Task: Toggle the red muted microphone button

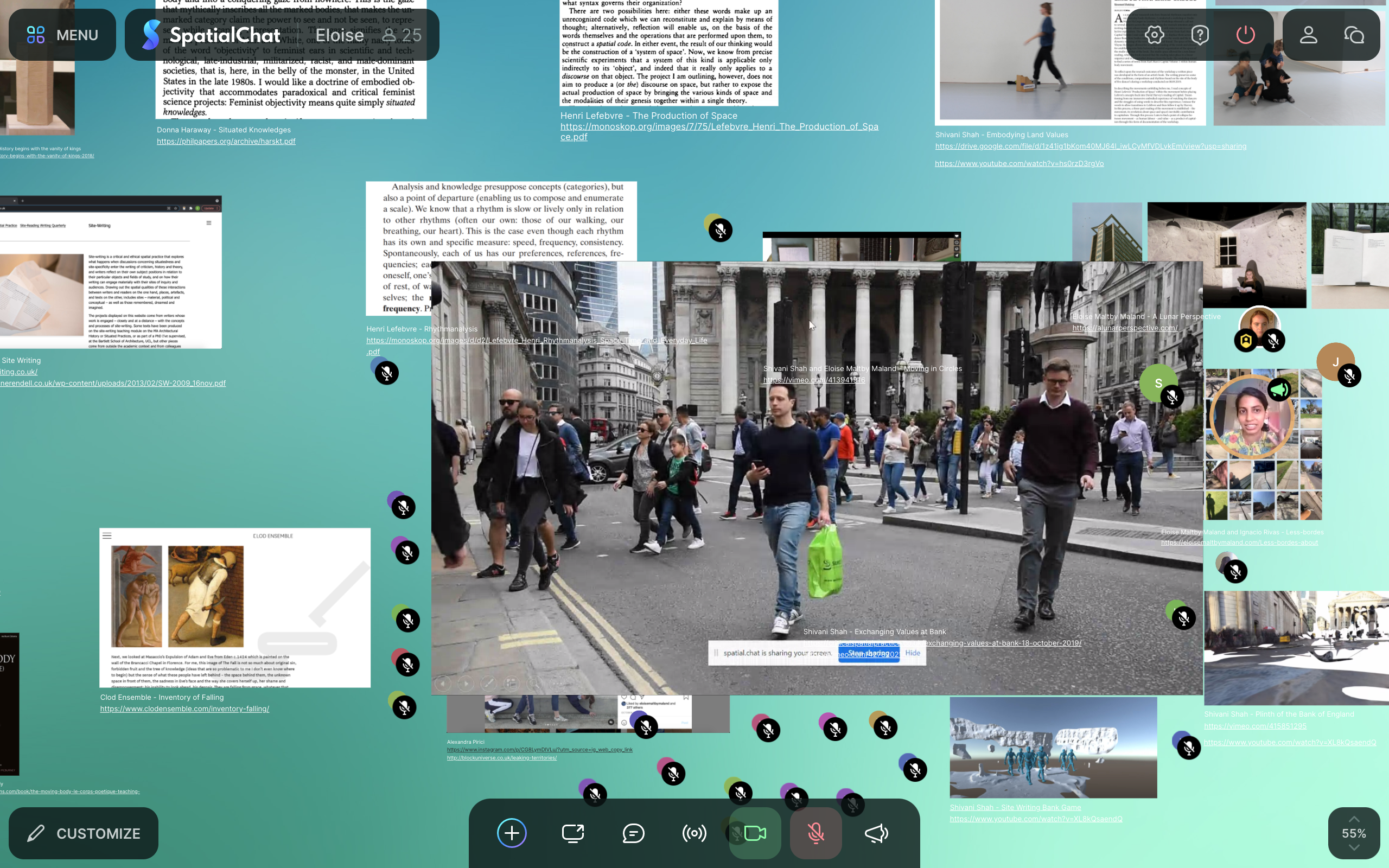Action: 815,833
